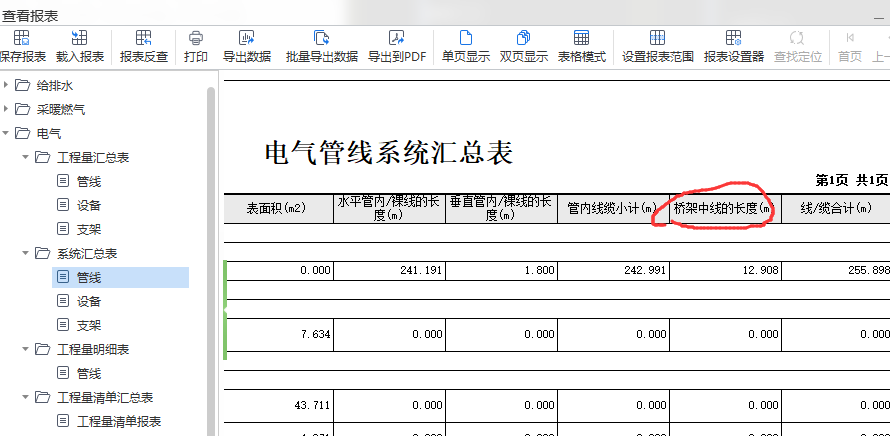
Task: Open 管线 under 工程量明细表
Action: [79, 373]
